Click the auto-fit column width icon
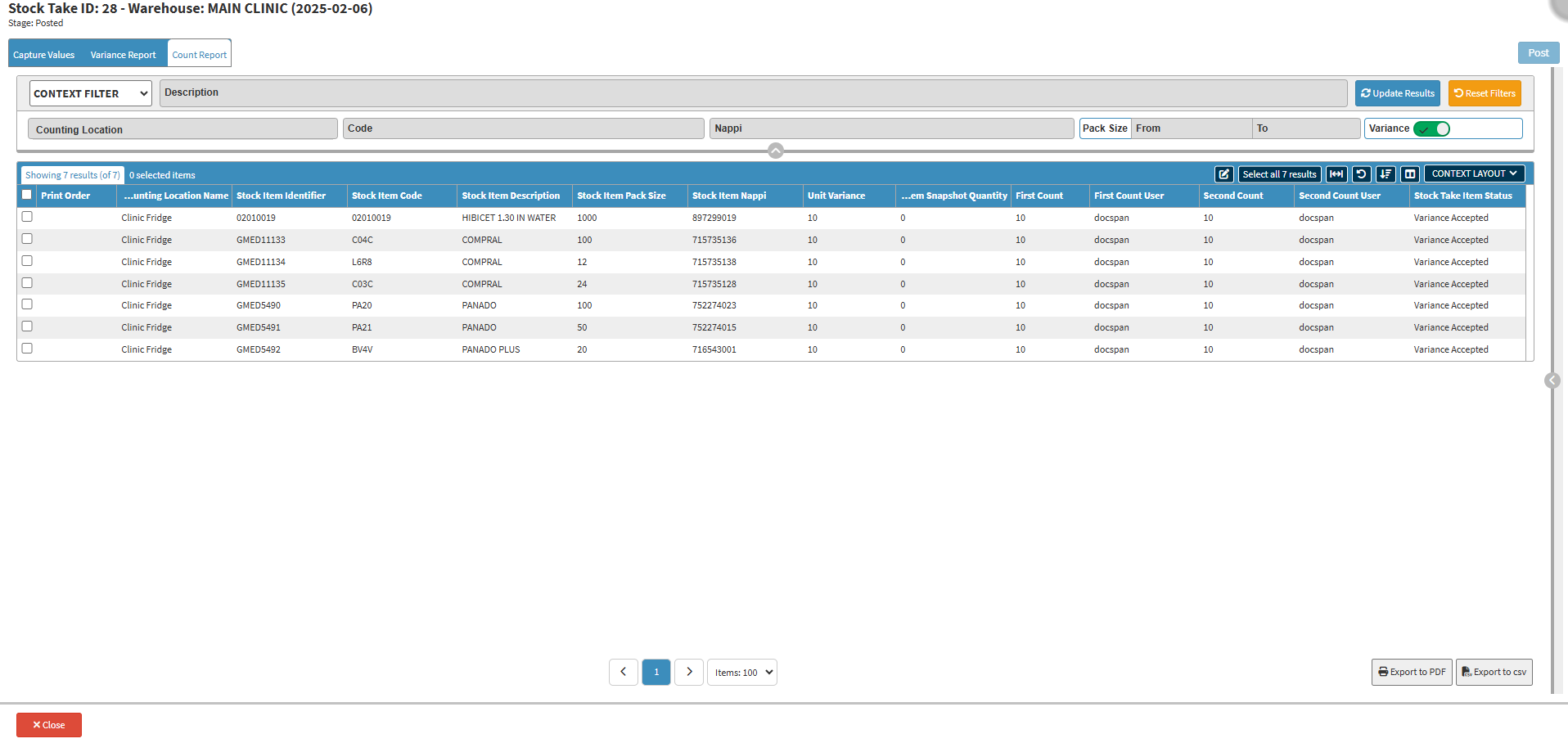Viewport: 1568px width, 743px height. pyautogui.click(x=1336, y=174)
